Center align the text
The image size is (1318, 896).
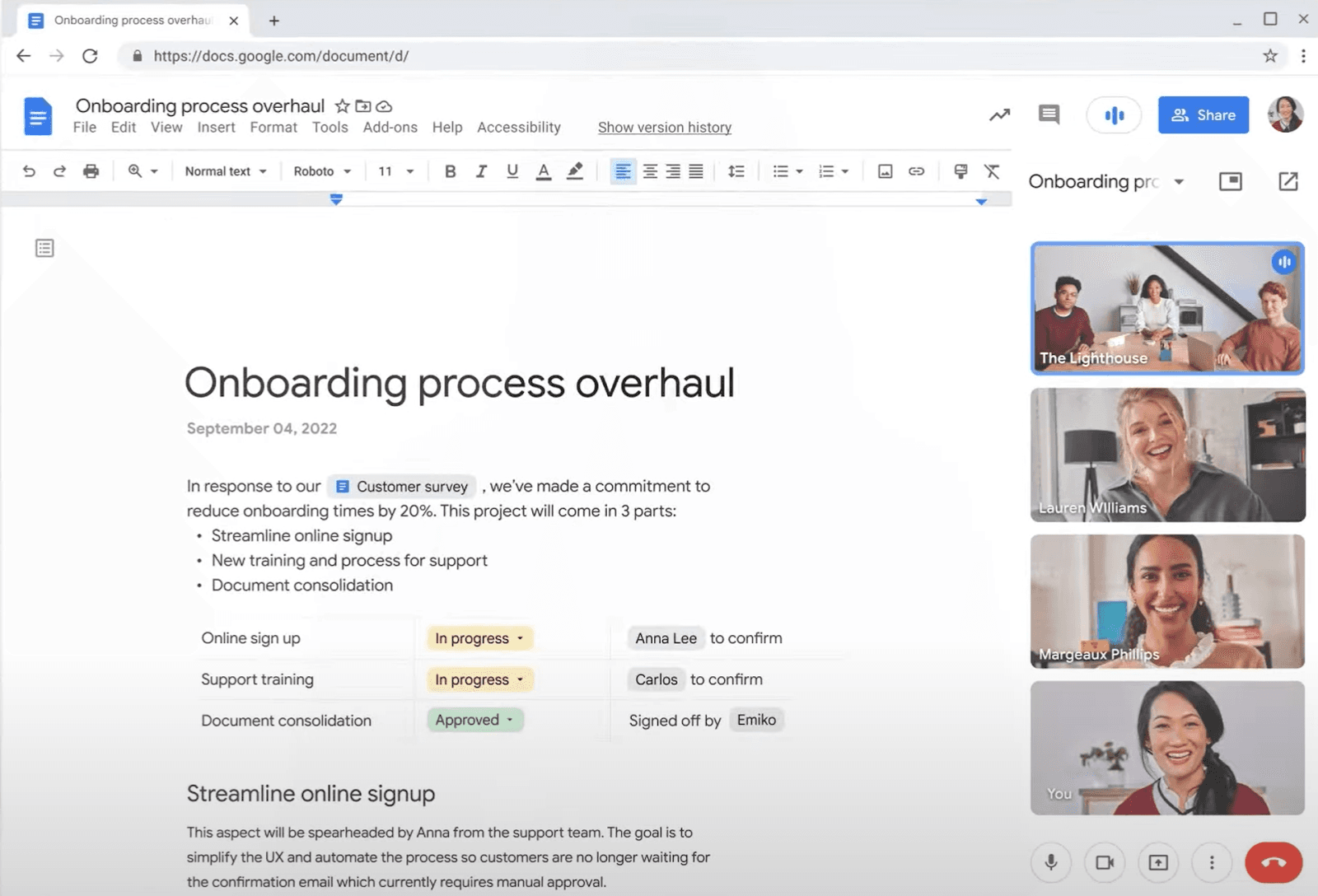pos(650,171)
